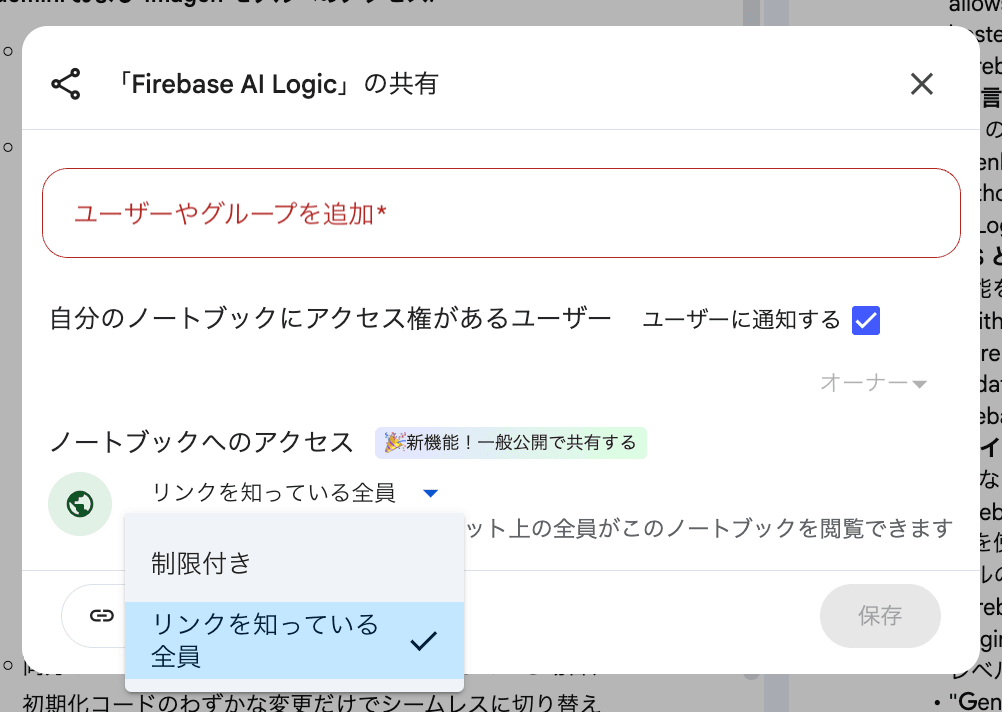Click the copy link chain icon button
This screenshot has height=712, width=1002.
click(101, 615)
